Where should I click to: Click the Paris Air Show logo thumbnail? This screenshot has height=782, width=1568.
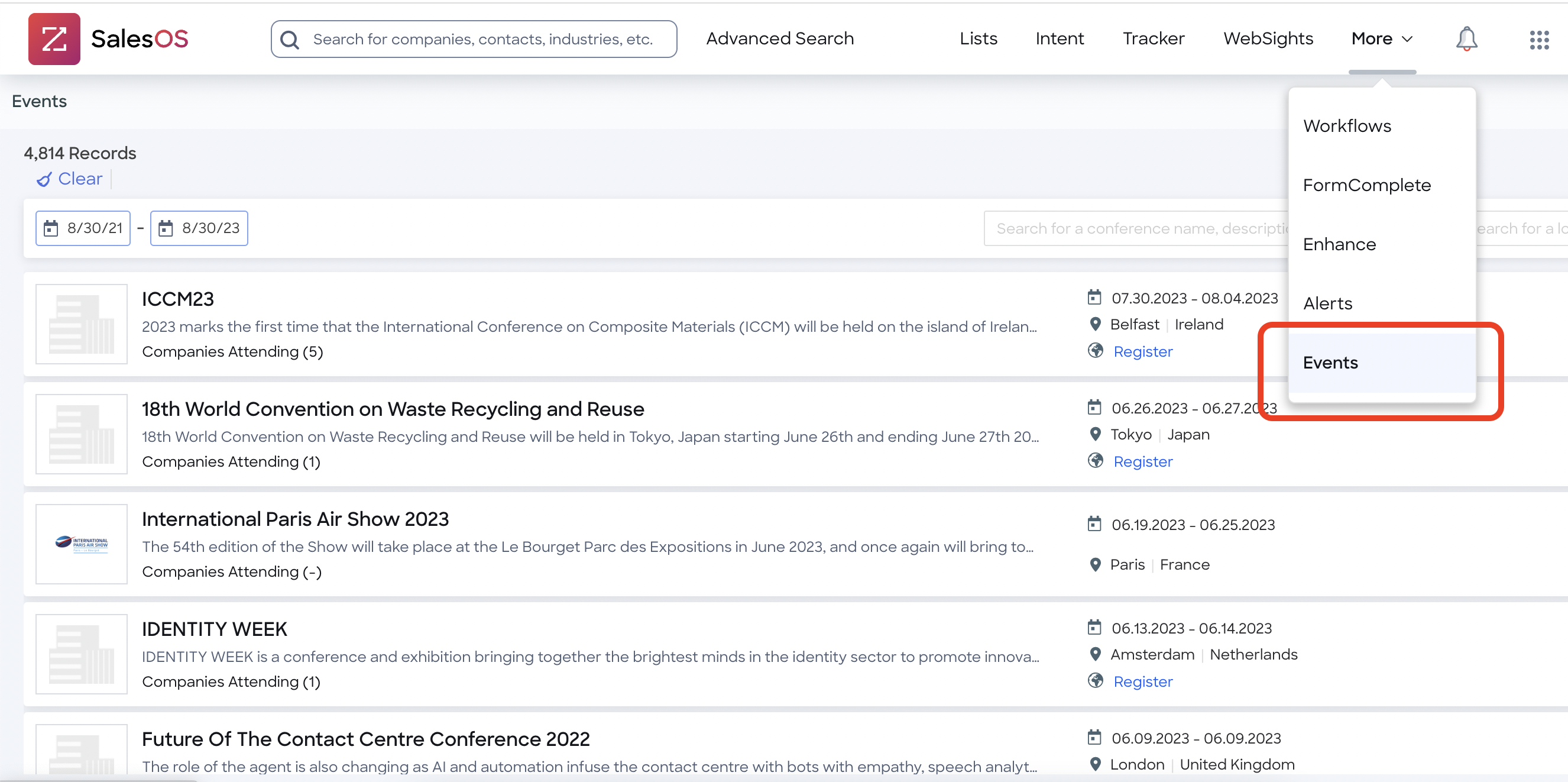(82, 544)
